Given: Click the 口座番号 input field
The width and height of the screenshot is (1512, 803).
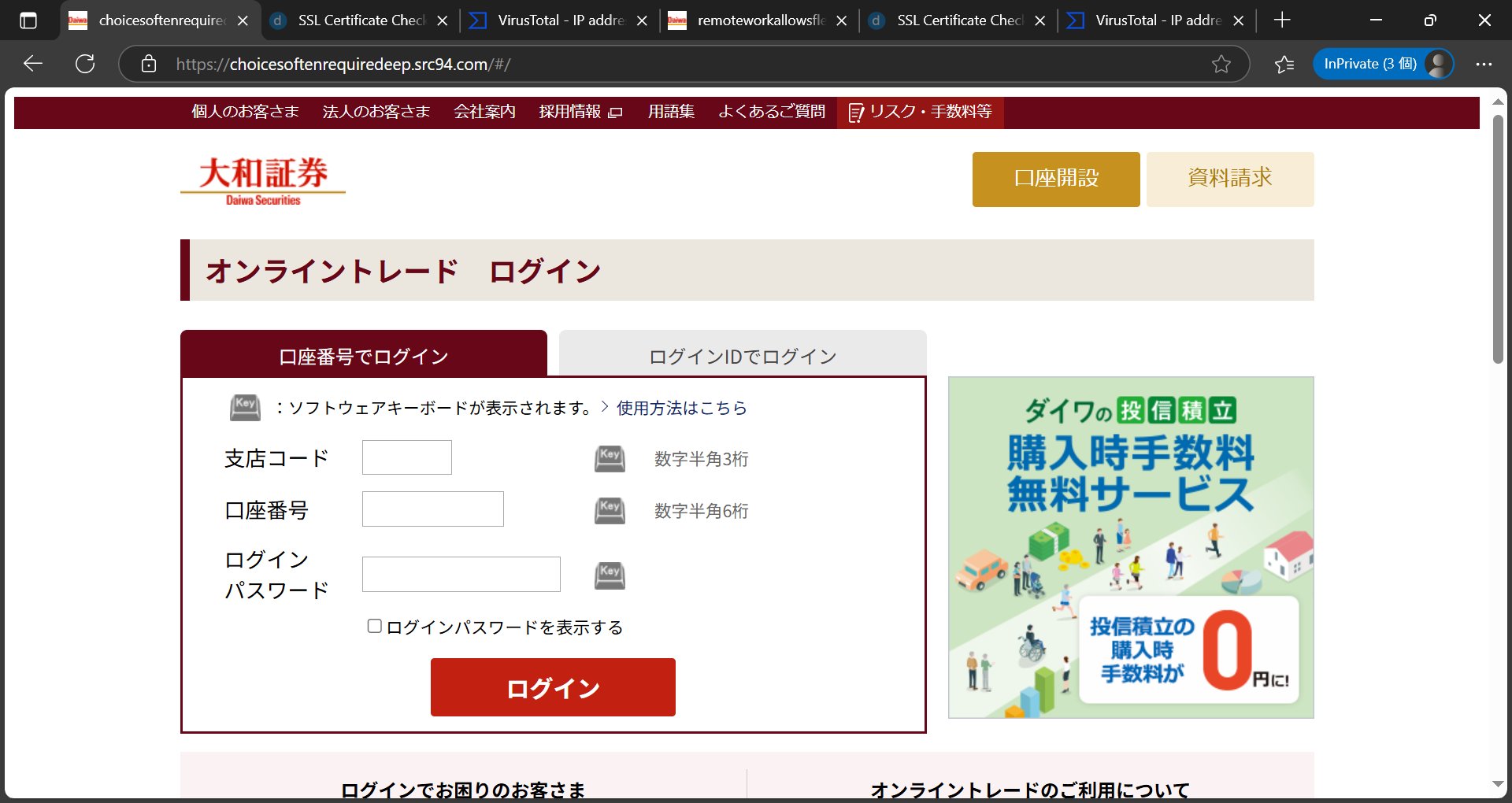Looking at the screenshot, I should 433,509.
